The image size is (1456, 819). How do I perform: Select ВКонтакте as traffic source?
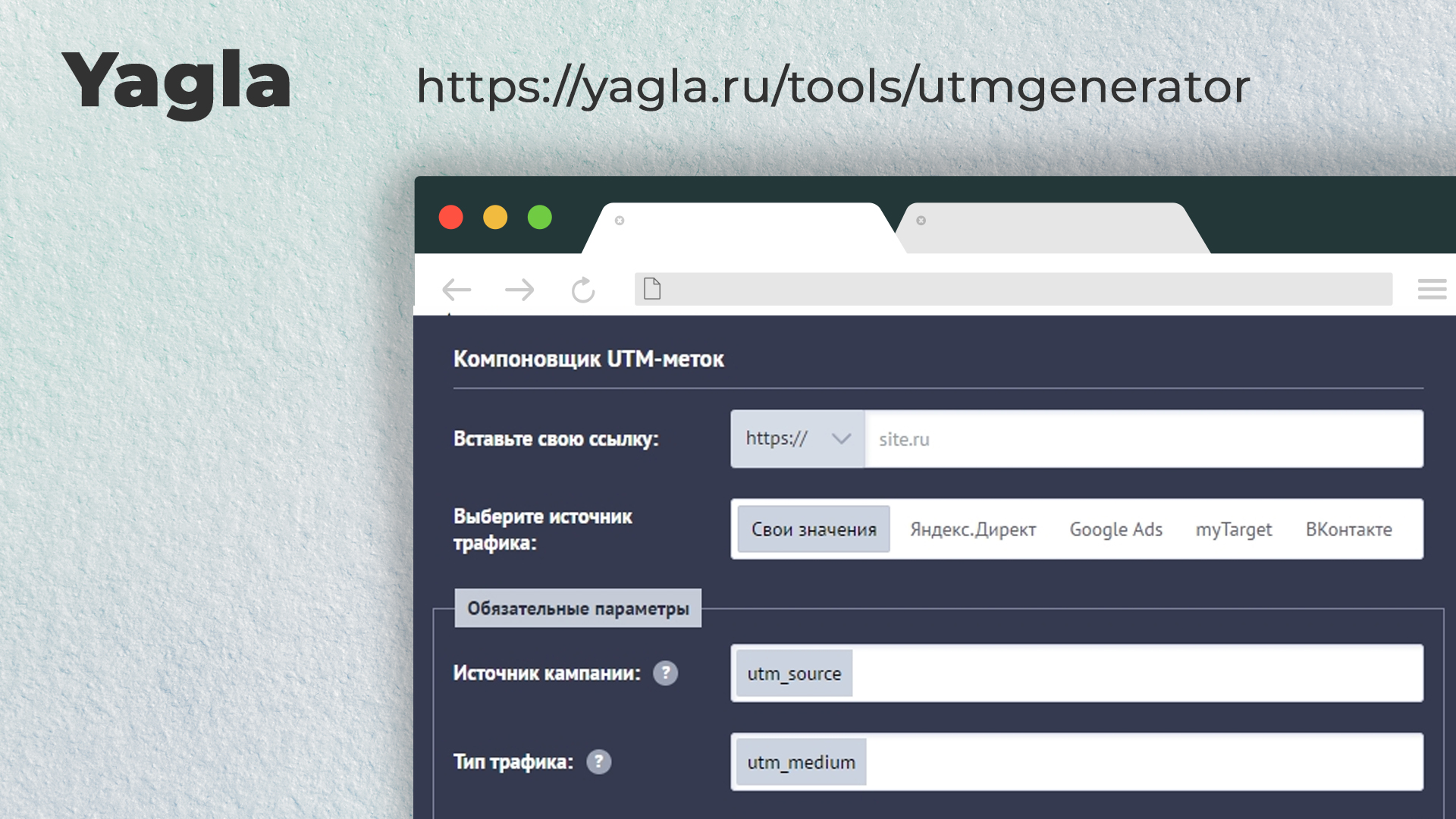pyautogui.click(x=1348, y=529)
